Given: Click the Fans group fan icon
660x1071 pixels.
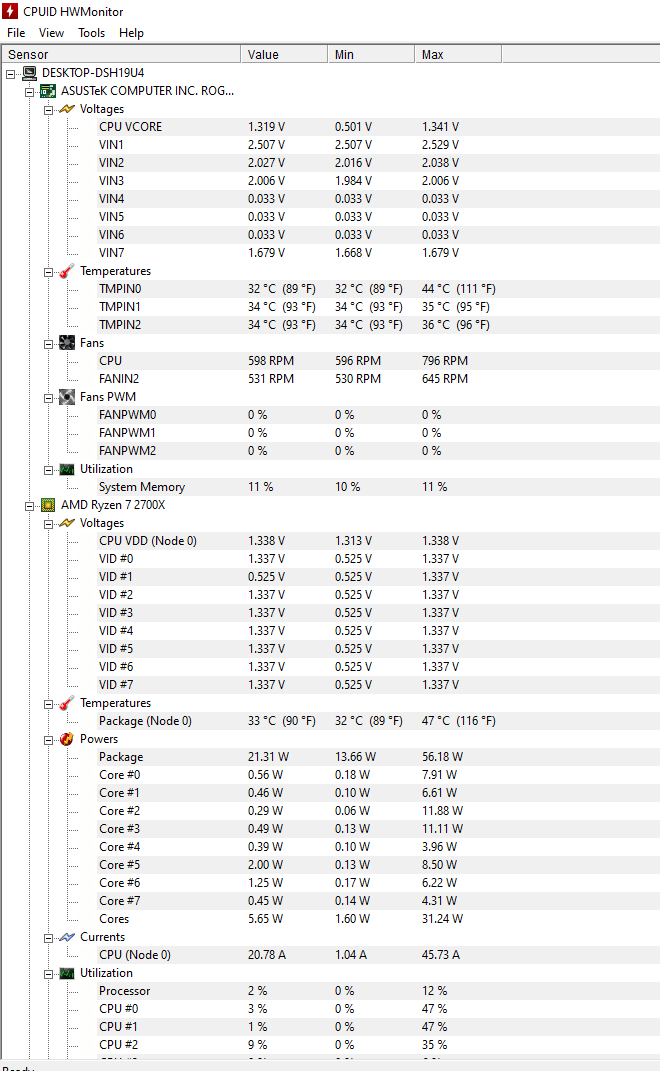Looking at the screenshot, I should [x=67, y=343].
